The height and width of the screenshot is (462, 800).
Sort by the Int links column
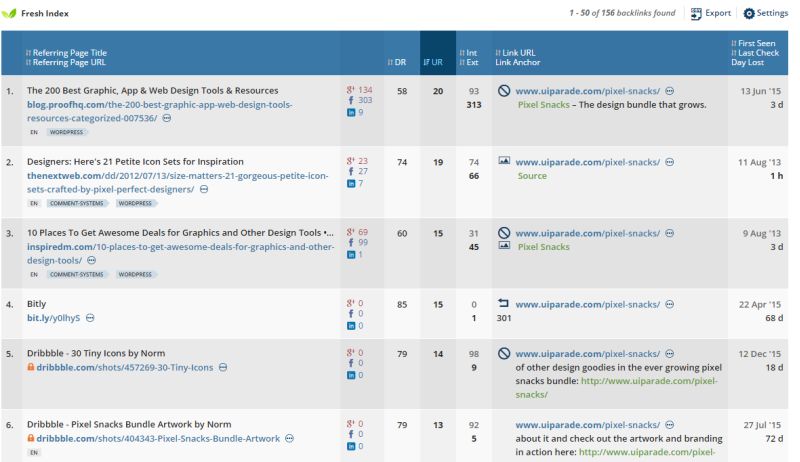click(468, 53)
